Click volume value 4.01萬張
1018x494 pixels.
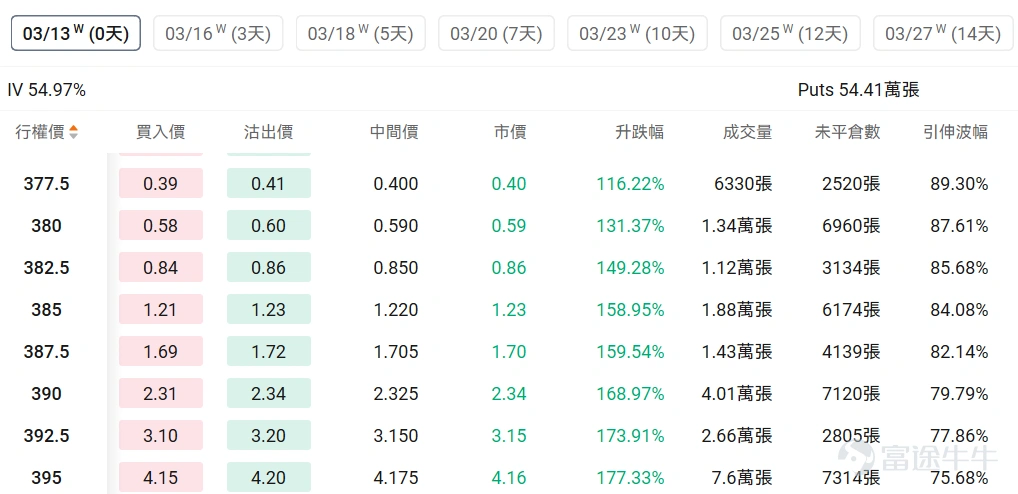(737, 393)
